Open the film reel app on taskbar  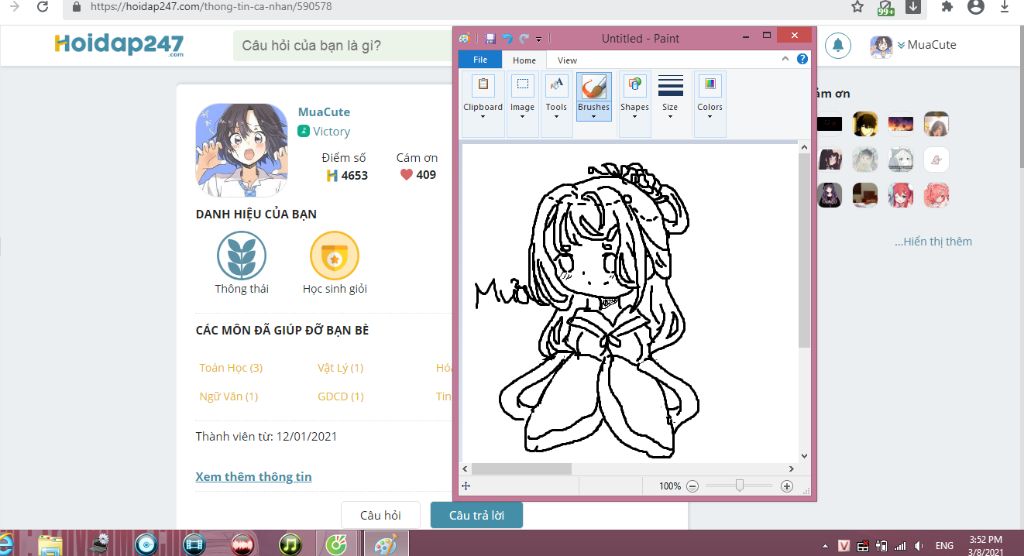(194, 544)
